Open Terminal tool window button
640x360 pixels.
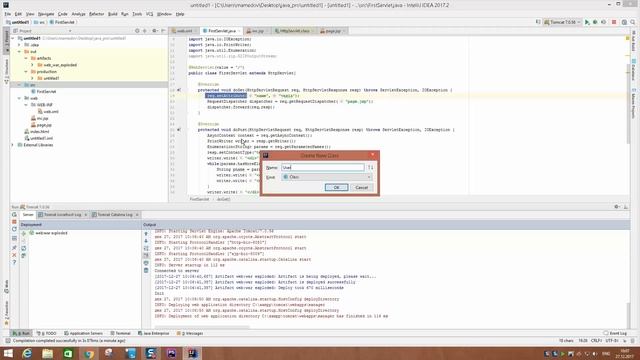coord(120,333)
